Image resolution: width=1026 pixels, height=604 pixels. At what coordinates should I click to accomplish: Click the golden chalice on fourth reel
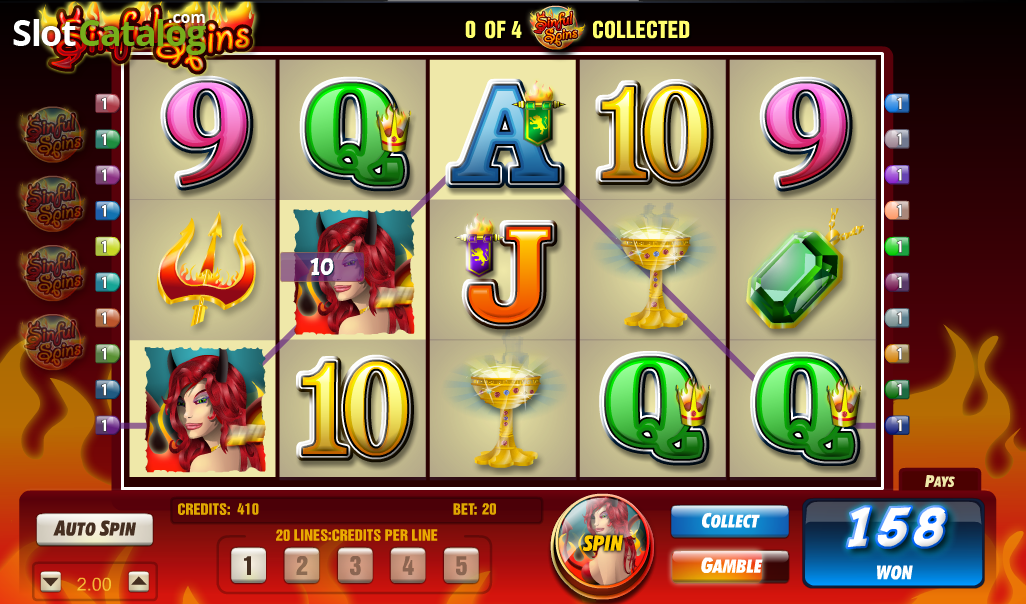click(652, 272)
